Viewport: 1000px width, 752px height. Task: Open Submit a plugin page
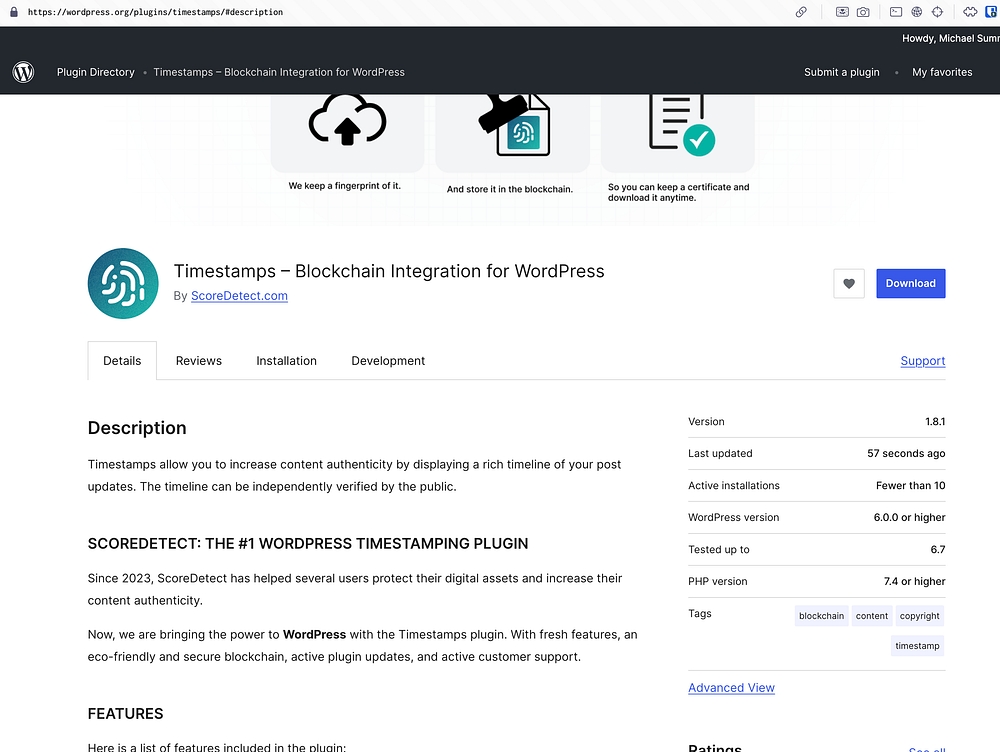(841, 72)
